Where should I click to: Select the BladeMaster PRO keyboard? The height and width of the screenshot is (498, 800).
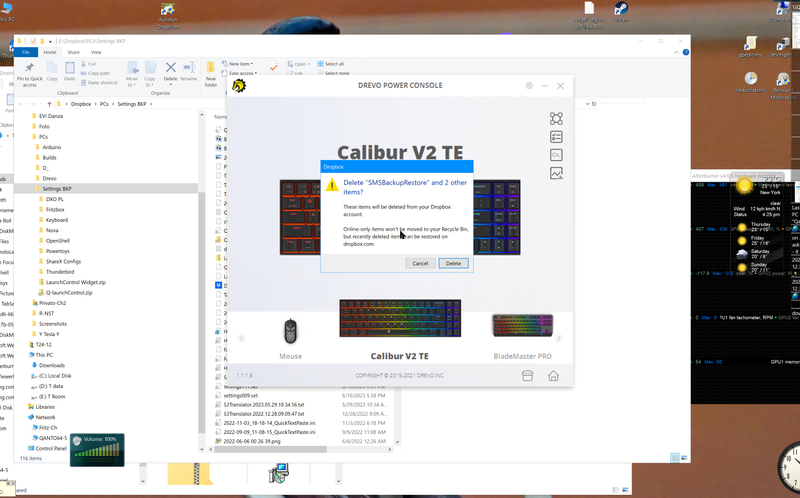click(x=522, y=327)
